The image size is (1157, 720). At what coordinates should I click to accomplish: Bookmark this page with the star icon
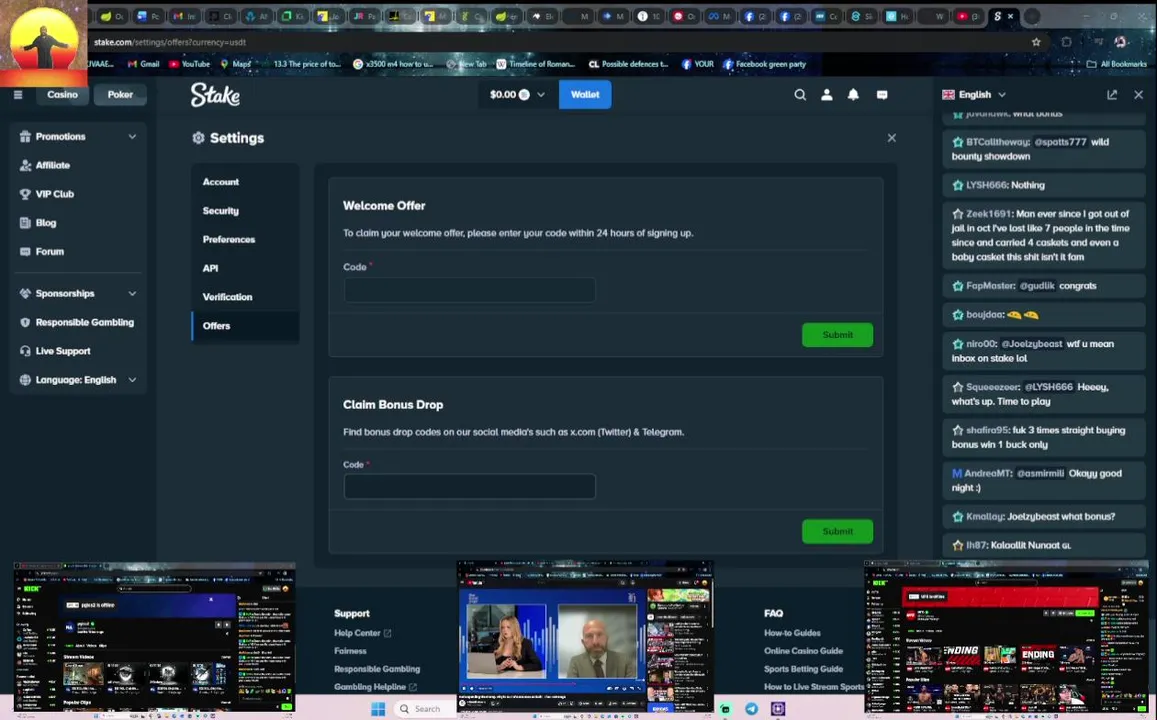pyautogui.click(x=1036, y=42)
